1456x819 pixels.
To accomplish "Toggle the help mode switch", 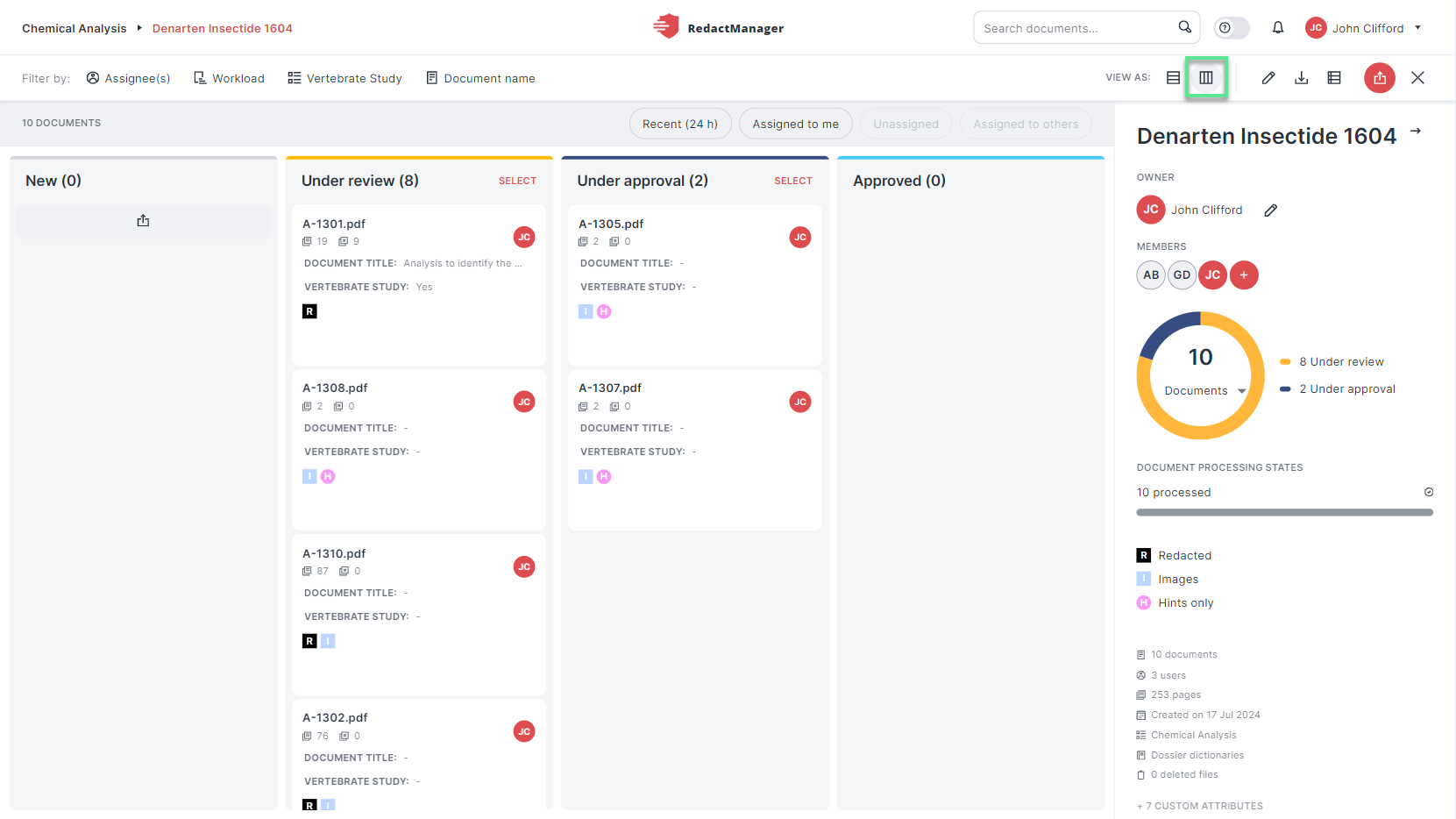I will (x=1232, y=28).
